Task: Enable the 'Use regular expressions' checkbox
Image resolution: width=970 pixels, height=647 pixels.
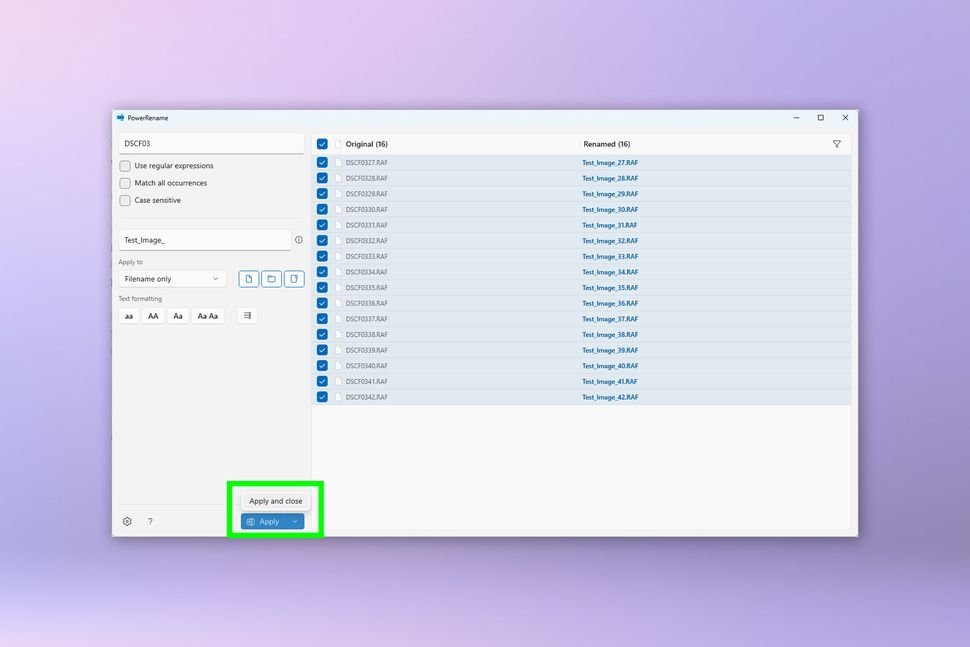Action: 126,166
